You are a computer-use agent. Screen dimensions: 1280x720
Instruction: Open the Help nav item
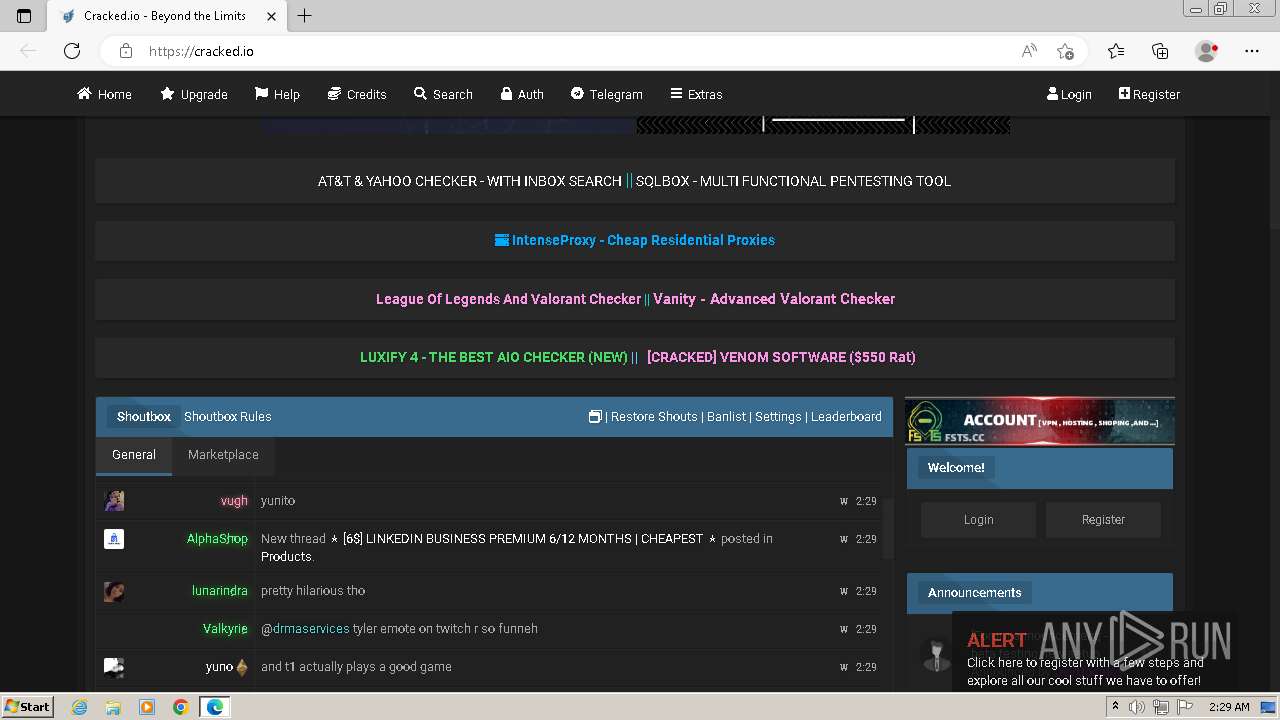[x=277, y=94]
